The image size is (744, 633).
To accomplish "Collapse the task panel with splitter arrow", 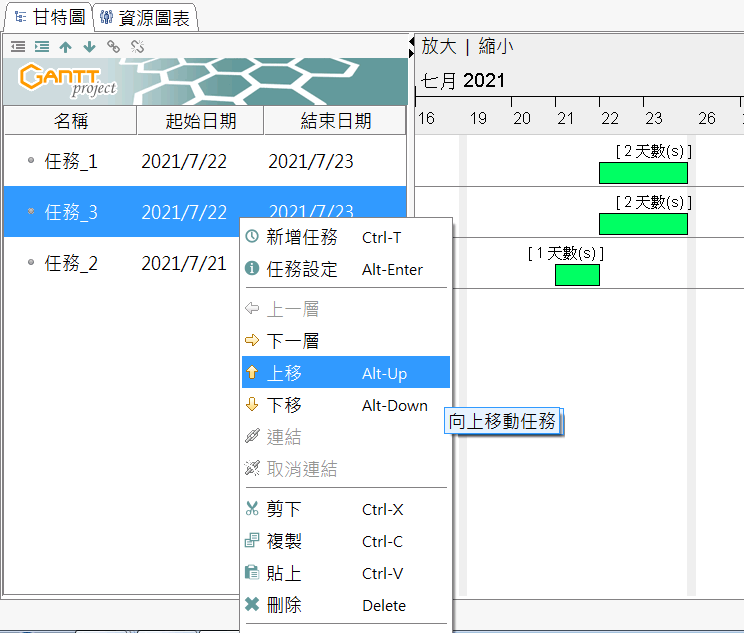I will 412,42.
